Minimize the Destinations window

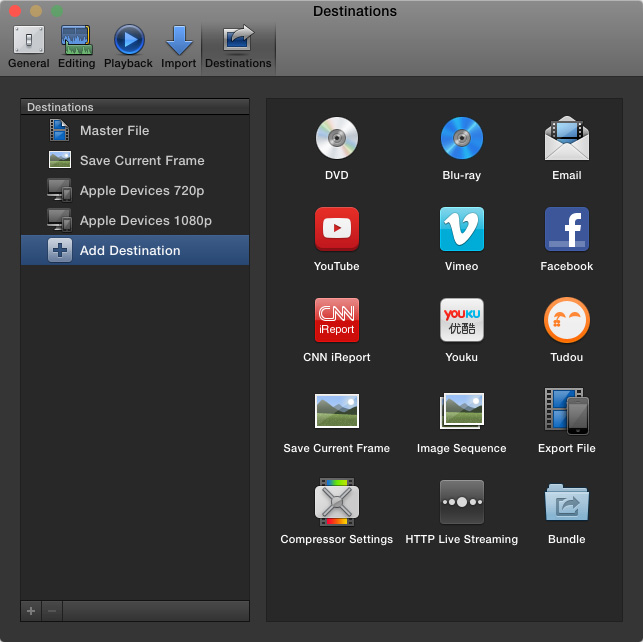36,11
